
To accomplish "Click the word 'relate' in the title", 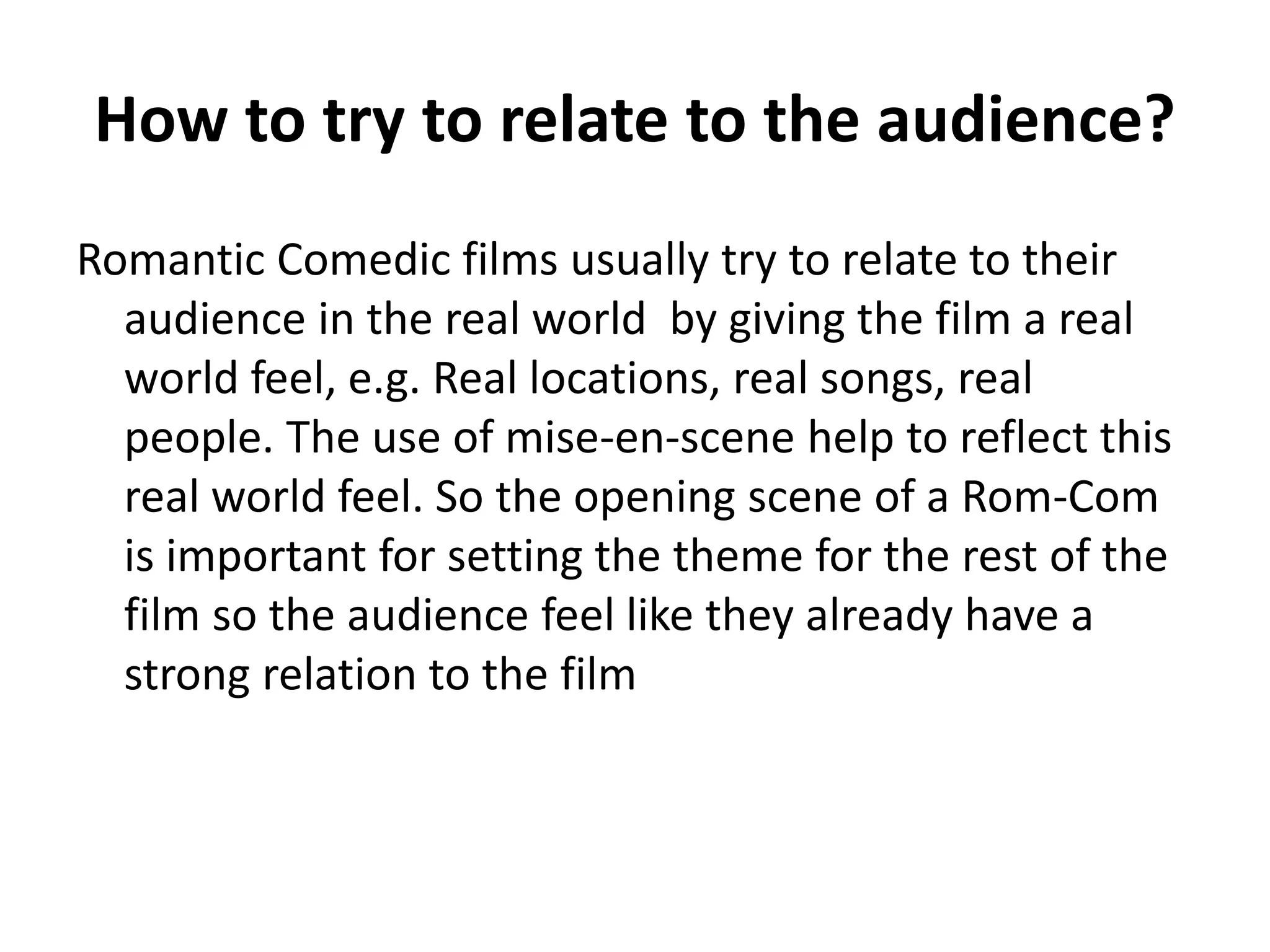I will [x=582, y=119].
